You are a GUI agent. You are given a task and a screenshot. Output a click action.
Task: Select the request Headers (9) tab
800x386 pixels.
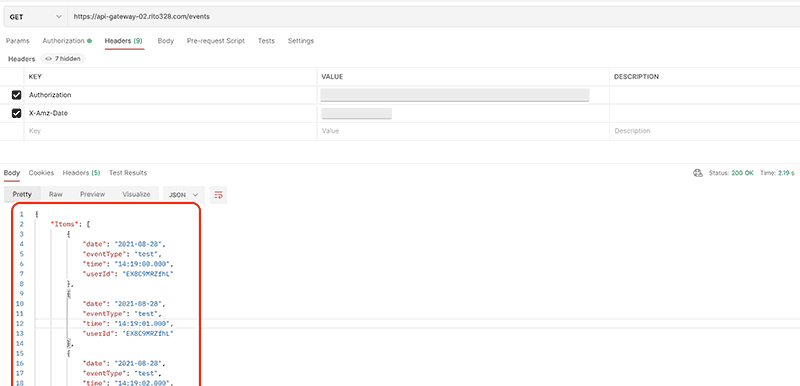point(123,41)
